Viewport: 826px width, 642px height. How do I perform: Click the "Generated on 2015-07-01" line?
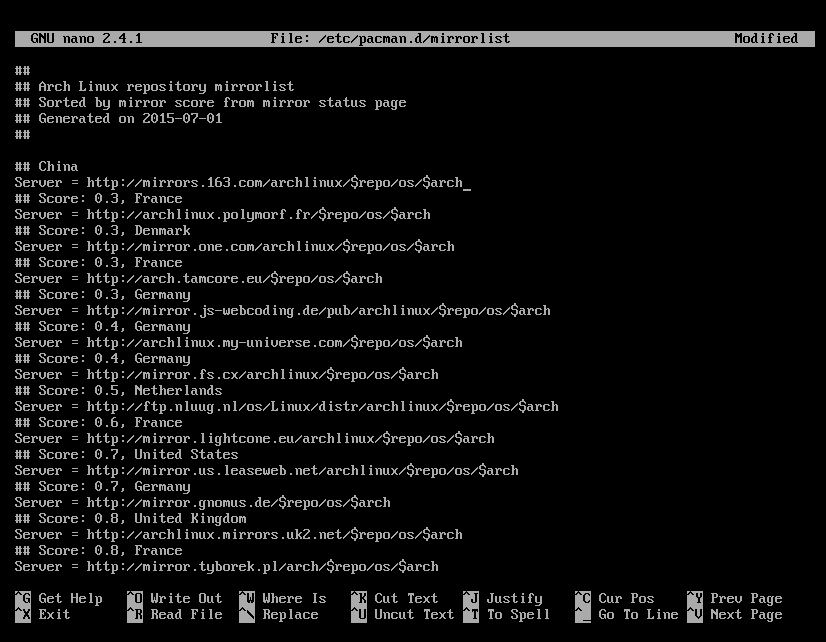pyautogui.click(x=119, y=118)
